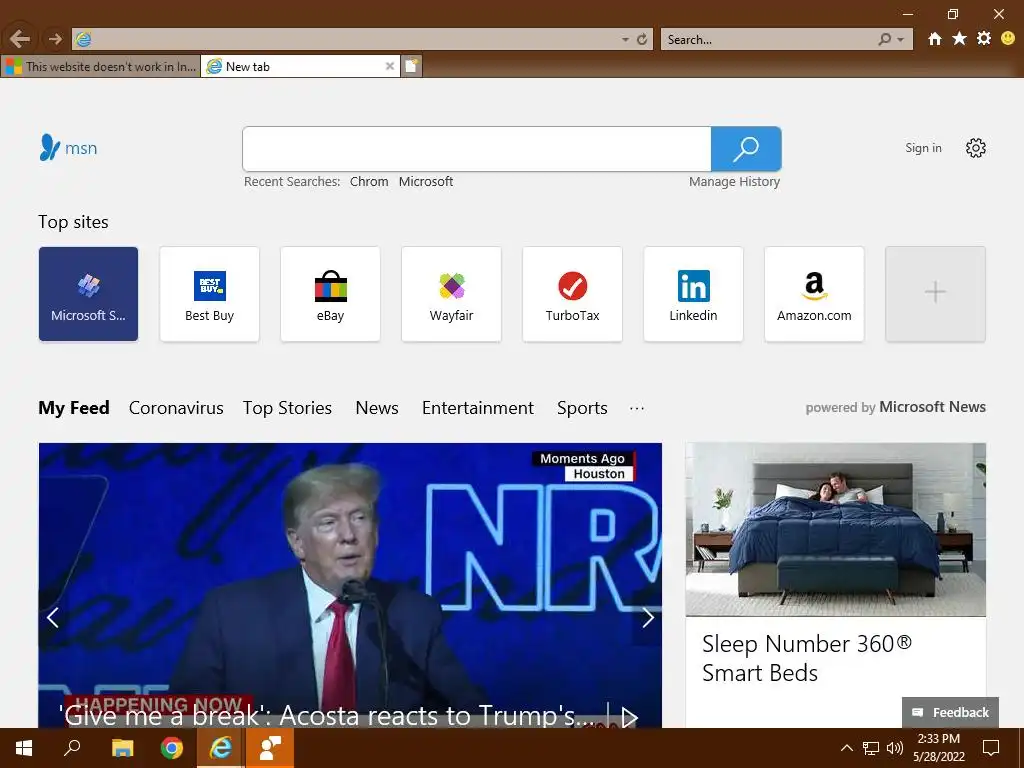The image size is (1024, 768).
Task: Open the Microsoft S... top site tile
Action: click(x=88, y=294)
